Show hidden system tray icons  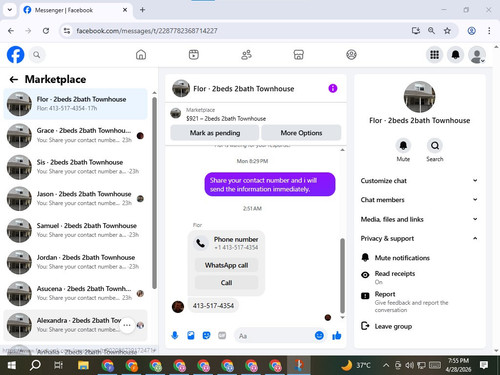(386, 365)
